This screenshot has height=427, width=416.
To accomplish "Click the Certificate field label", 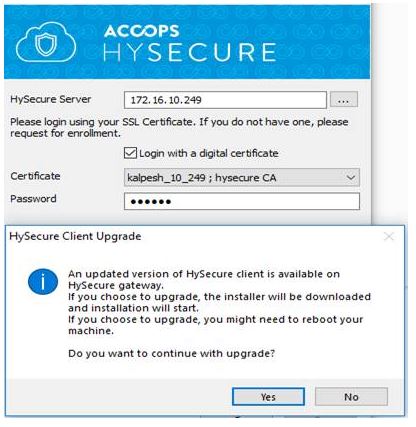I will coord(35,176).
